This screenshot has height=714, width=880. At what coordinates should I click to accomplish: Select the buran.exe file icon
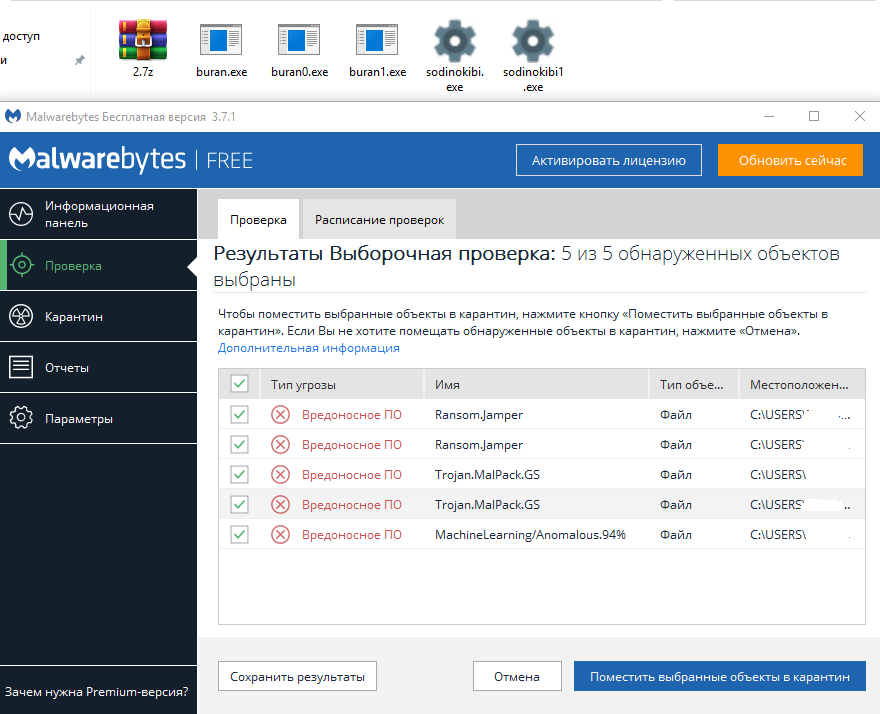click(221, 40)
